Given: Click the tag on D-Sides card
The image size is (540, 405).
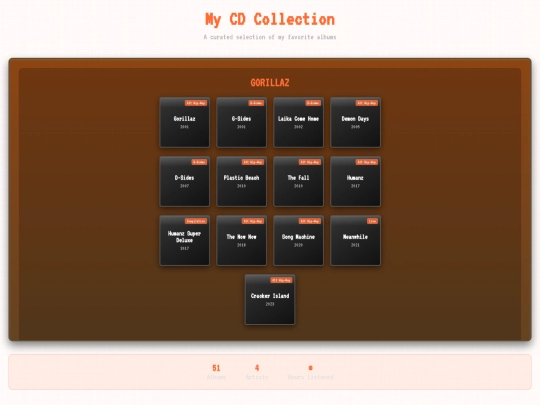Looking at the screenshot, I should click(x=199, y=162).
